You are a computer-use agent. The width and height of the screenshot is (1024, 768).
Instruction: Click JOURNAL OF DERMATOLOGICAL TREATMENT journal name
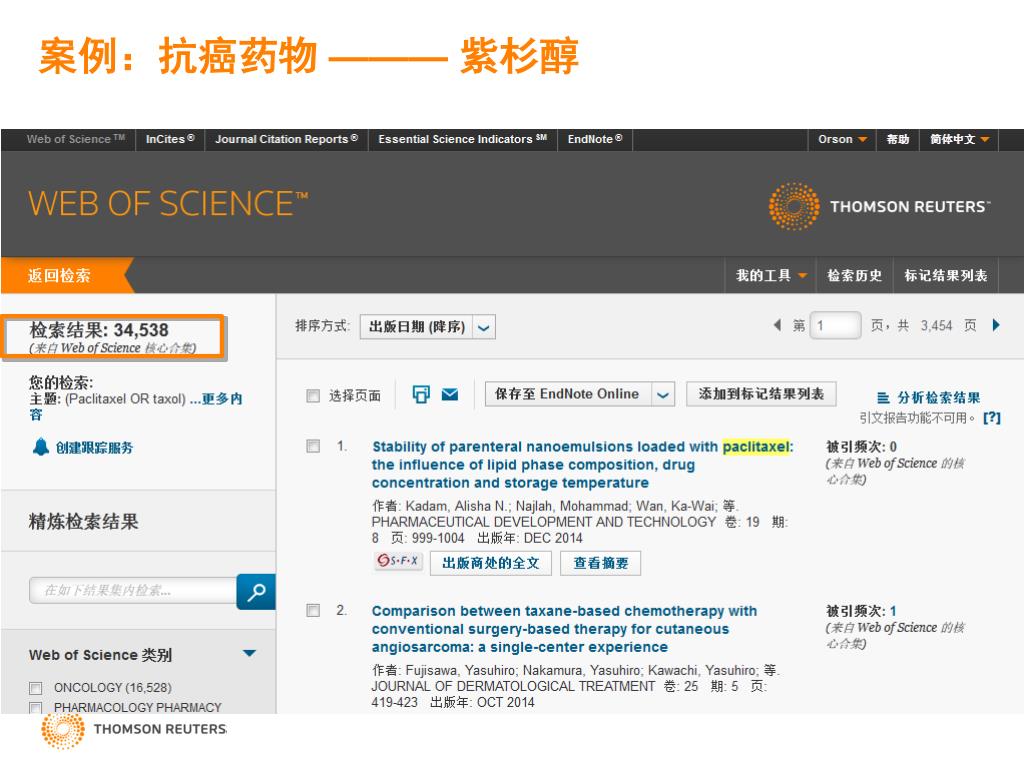[x=513, y=686]
